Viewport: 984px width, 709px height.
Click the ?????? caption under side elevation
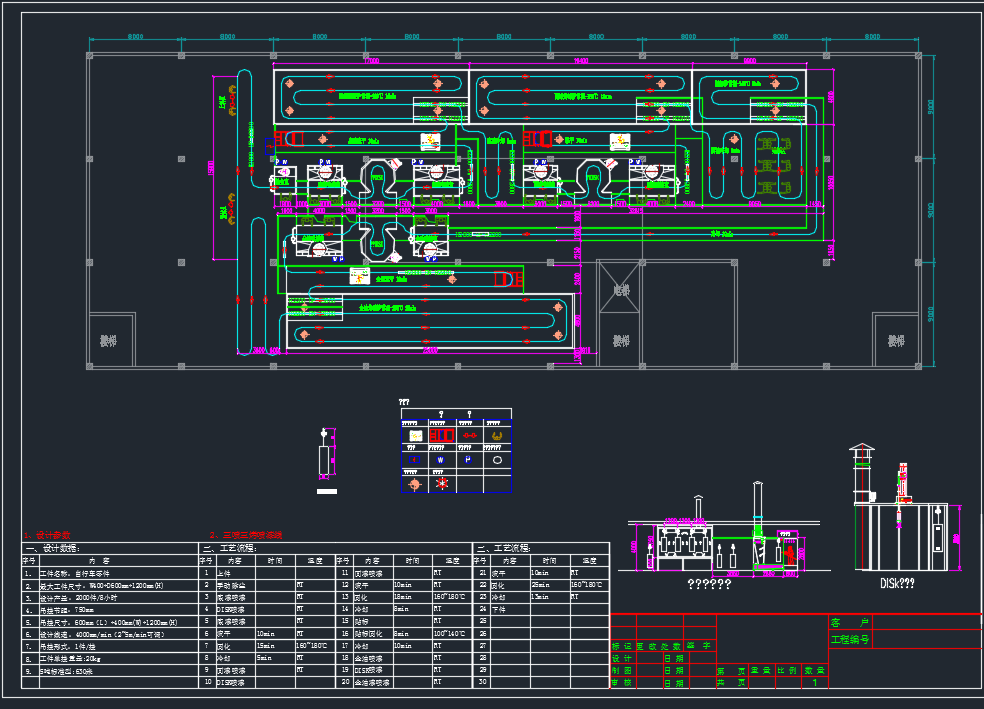[x=709, y=584]
